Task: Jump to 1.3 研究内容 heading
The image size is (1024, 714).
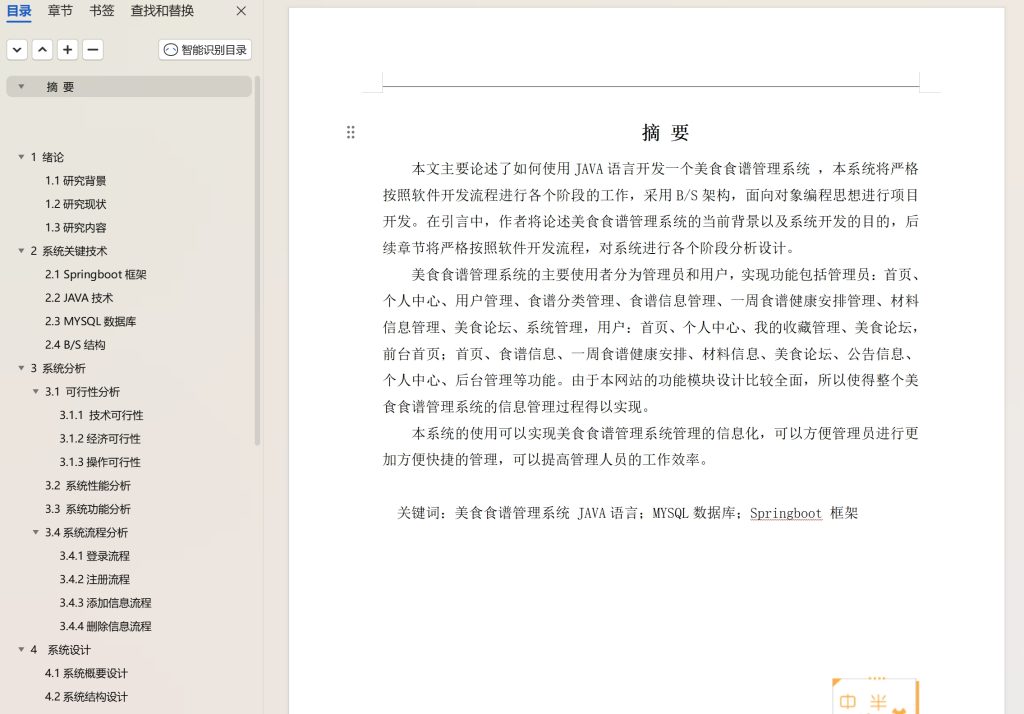Action: 76,227
